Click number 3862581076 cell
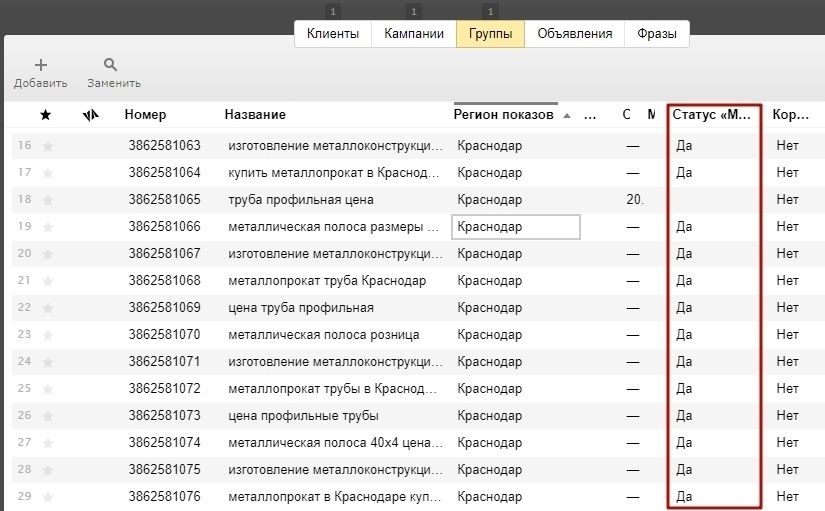The image size is (825, 511). [165, 496]
